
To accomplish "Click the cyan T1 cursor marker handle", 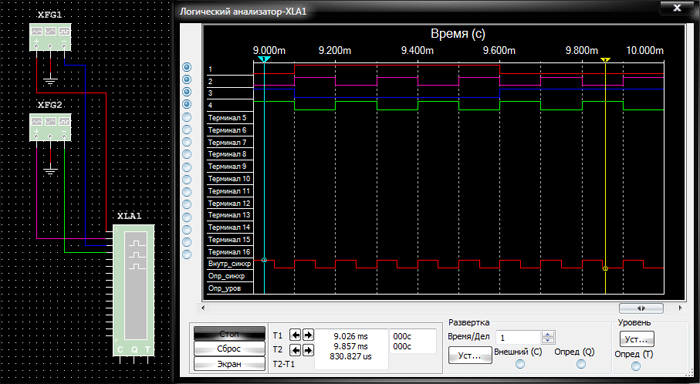I will click(x=264, y=59).
